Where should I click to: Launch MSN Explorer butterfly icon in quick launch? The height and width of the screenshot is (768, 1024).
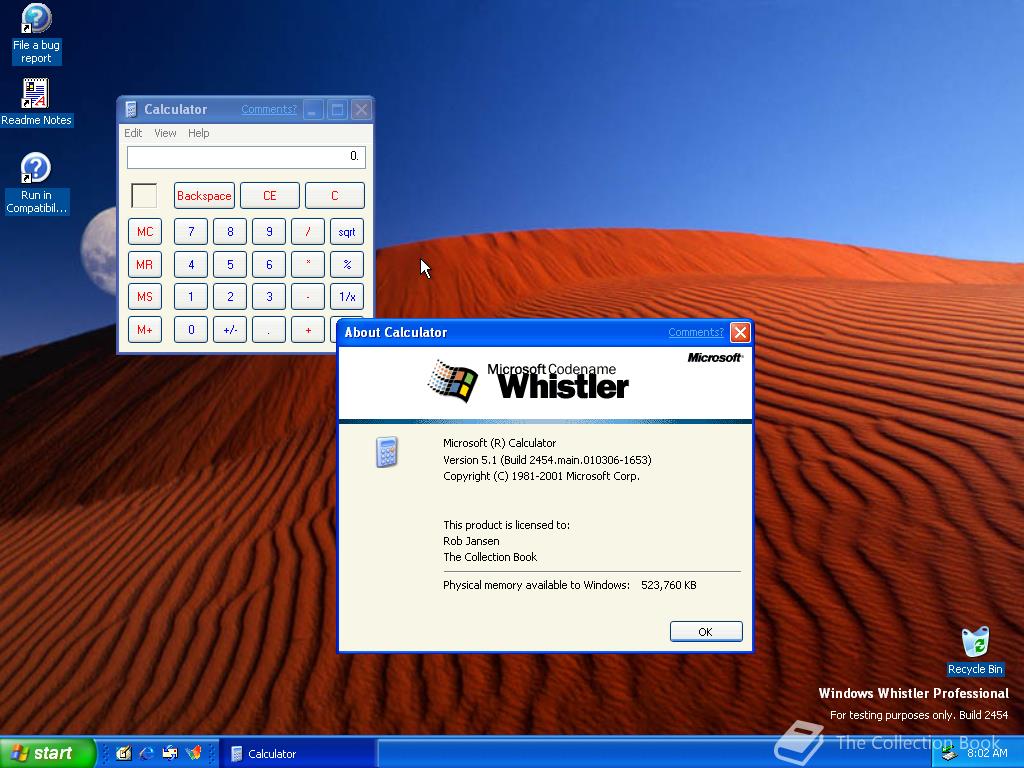pos(193,753)
